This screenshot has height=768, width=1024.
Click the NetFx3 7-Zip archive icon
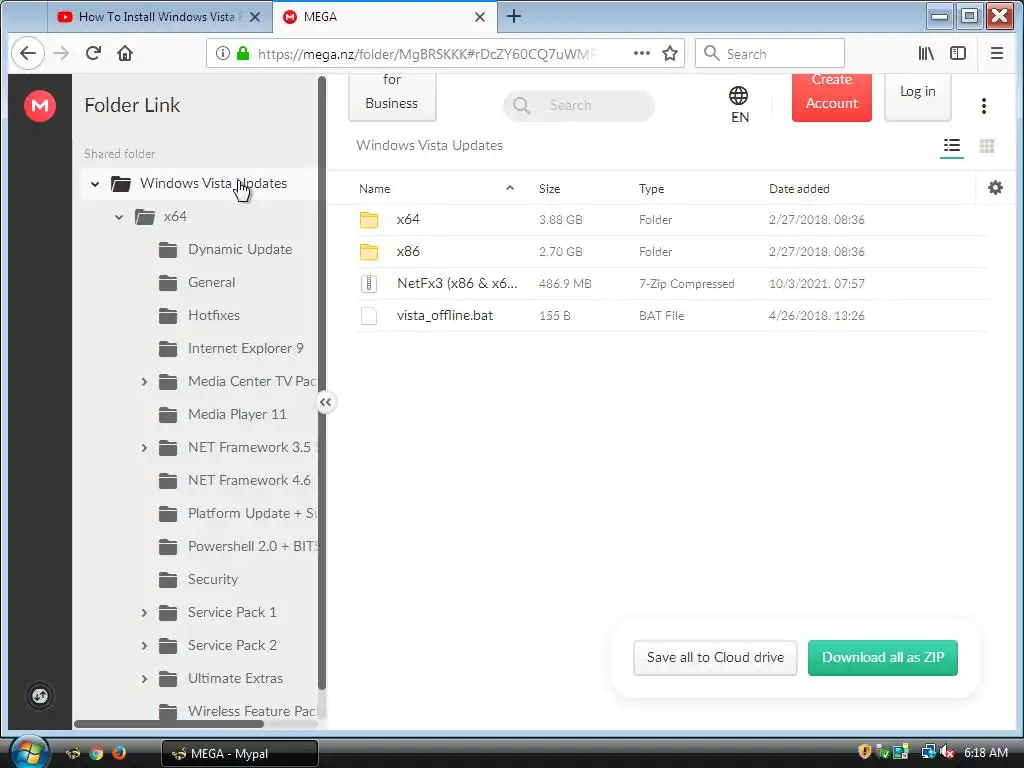pos(369,283)
